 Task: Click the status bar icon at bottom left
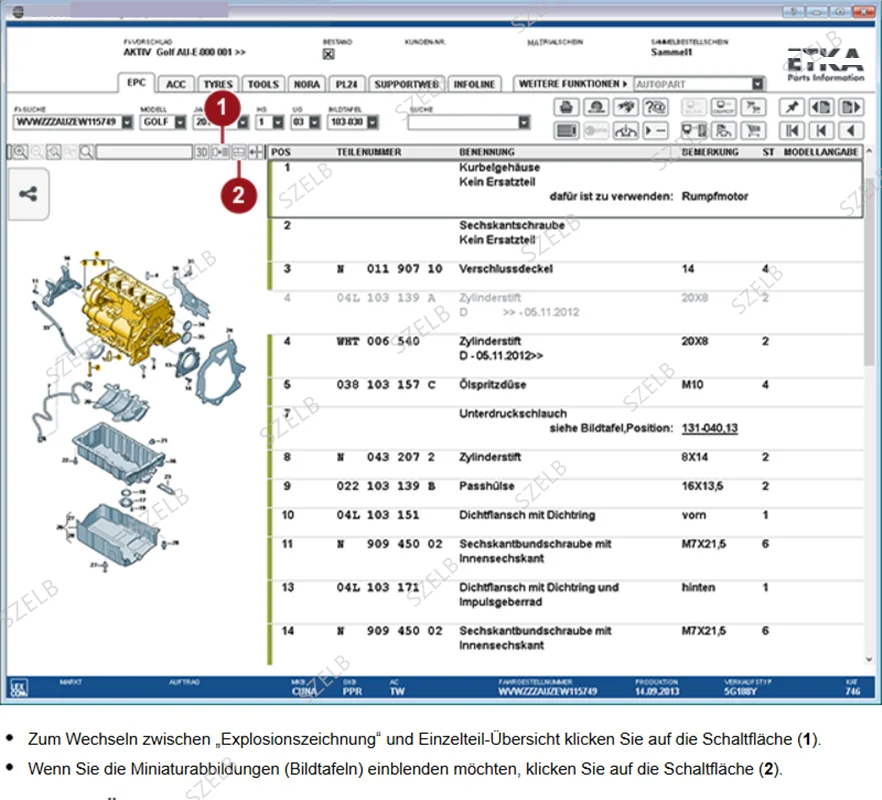point(19,687)
